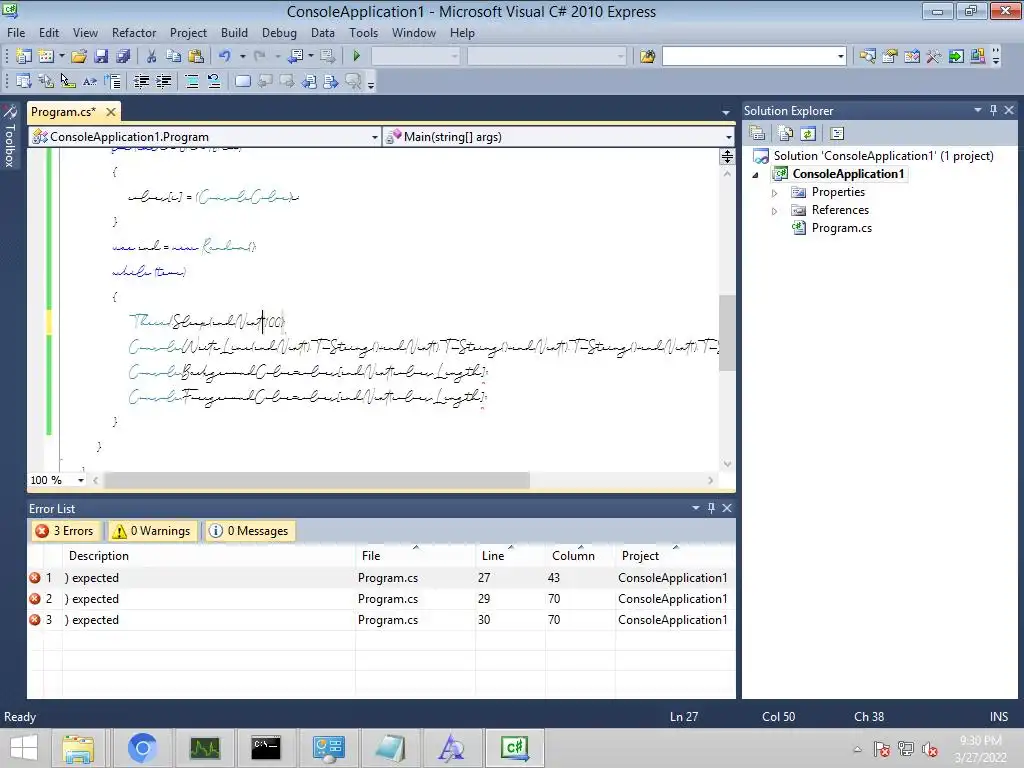Toggle a bookmark on current line
The image size is (1024, 768).
coord(243,82)
